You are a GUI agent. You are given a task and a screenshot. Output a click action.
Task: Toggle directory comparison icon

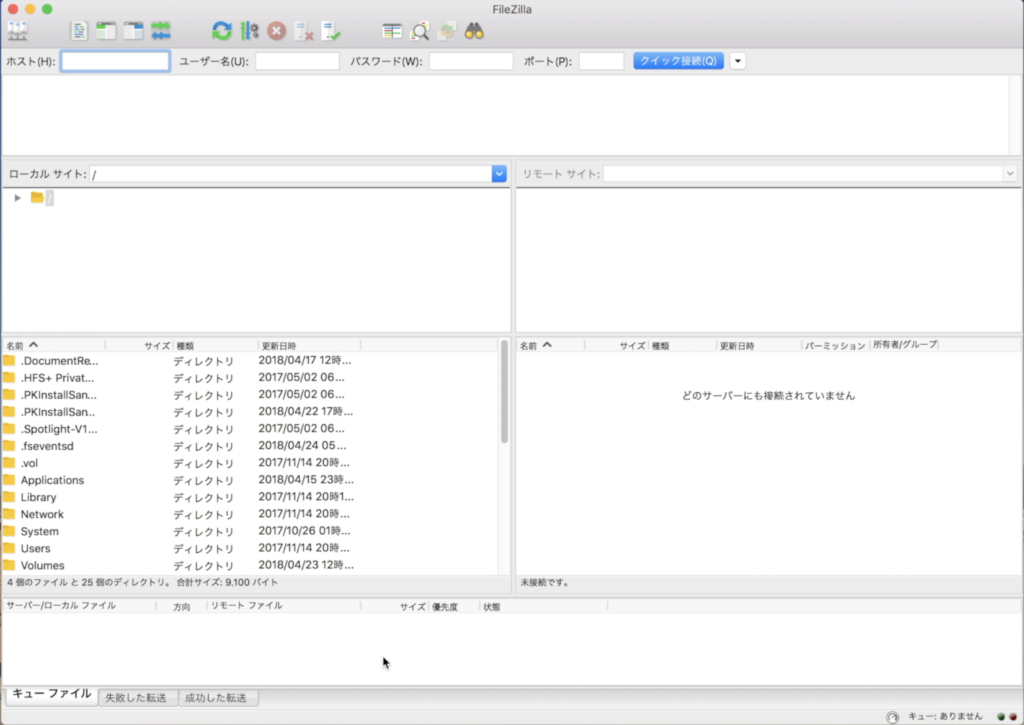419,31
